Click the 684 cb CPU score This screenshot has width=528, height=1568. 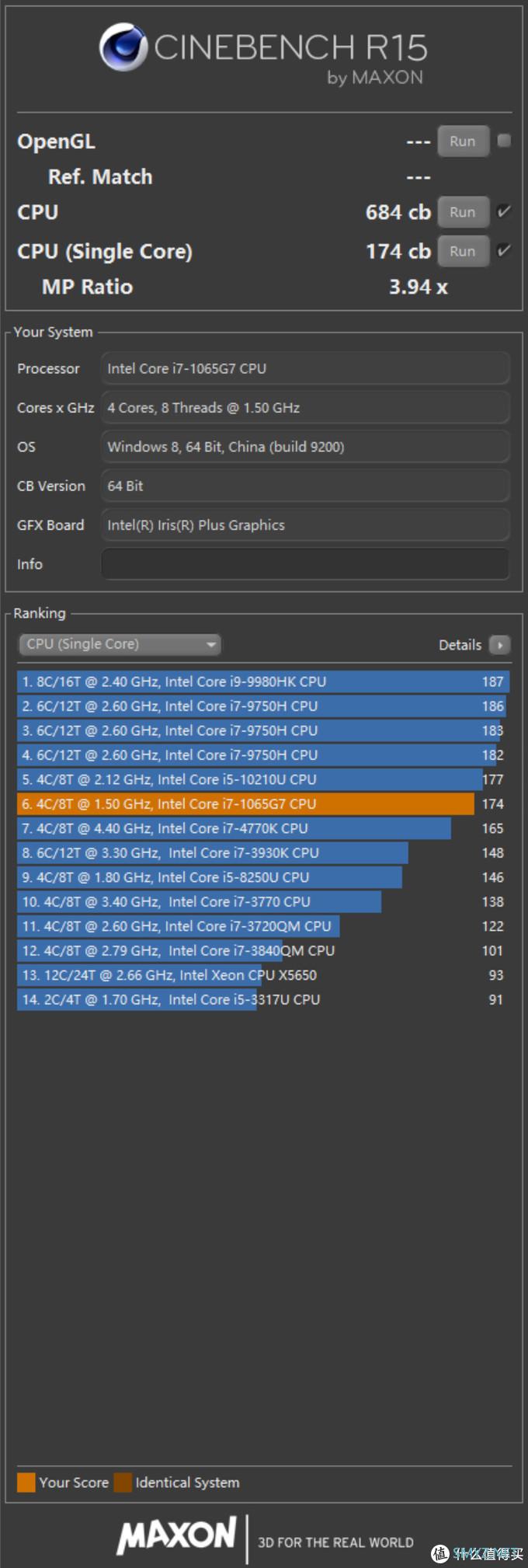398,212
